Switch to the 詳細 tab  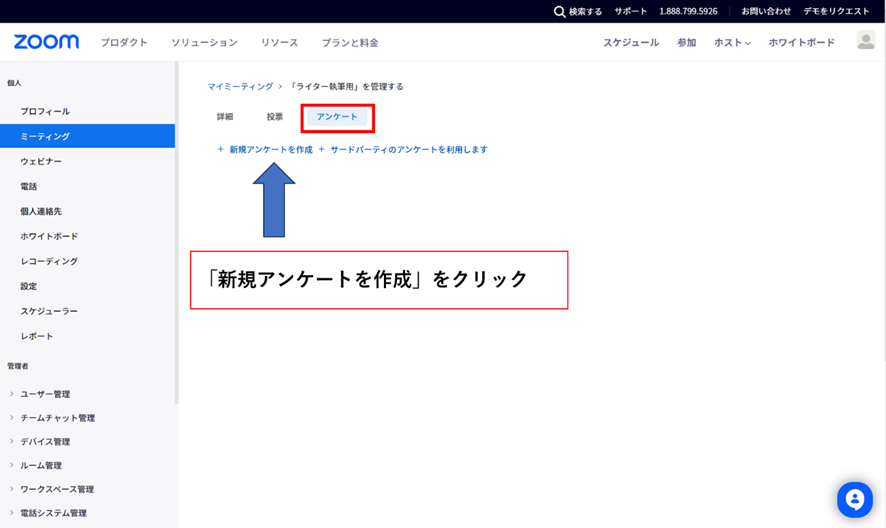[x=225, y=116]
